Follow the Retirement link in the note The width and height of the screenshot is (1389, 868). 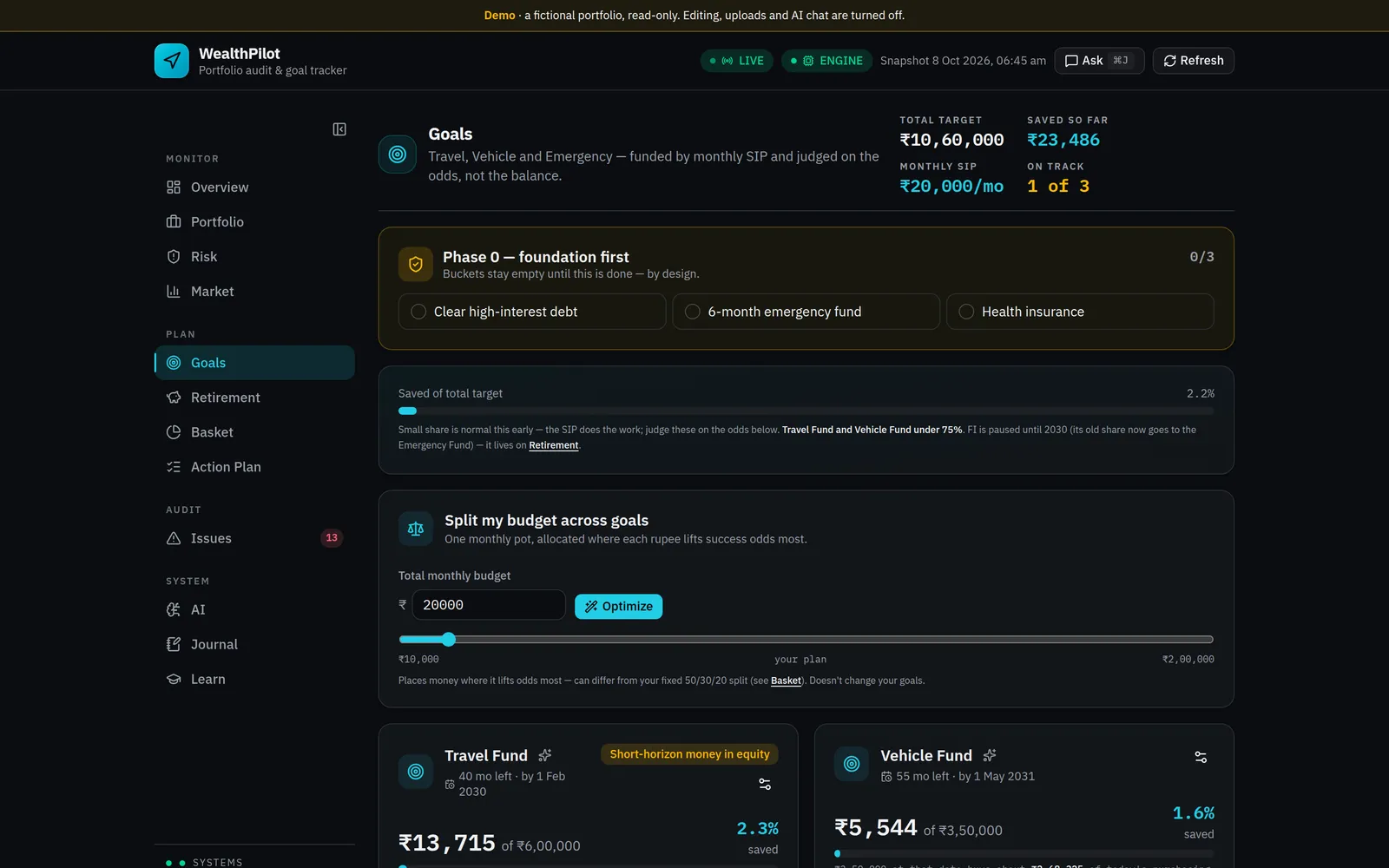pos(554,445)
